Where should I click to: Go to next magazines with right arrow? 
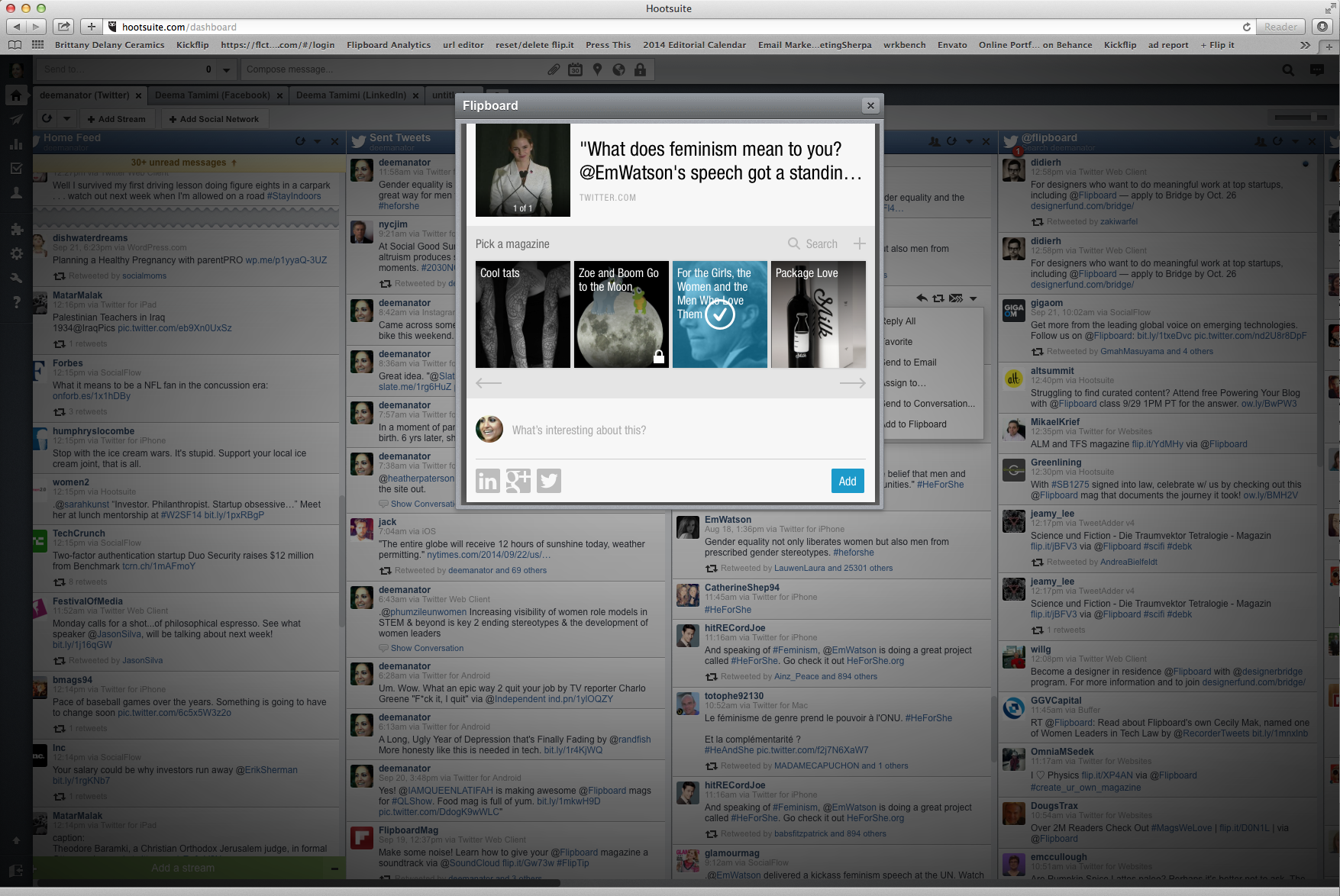852,383
